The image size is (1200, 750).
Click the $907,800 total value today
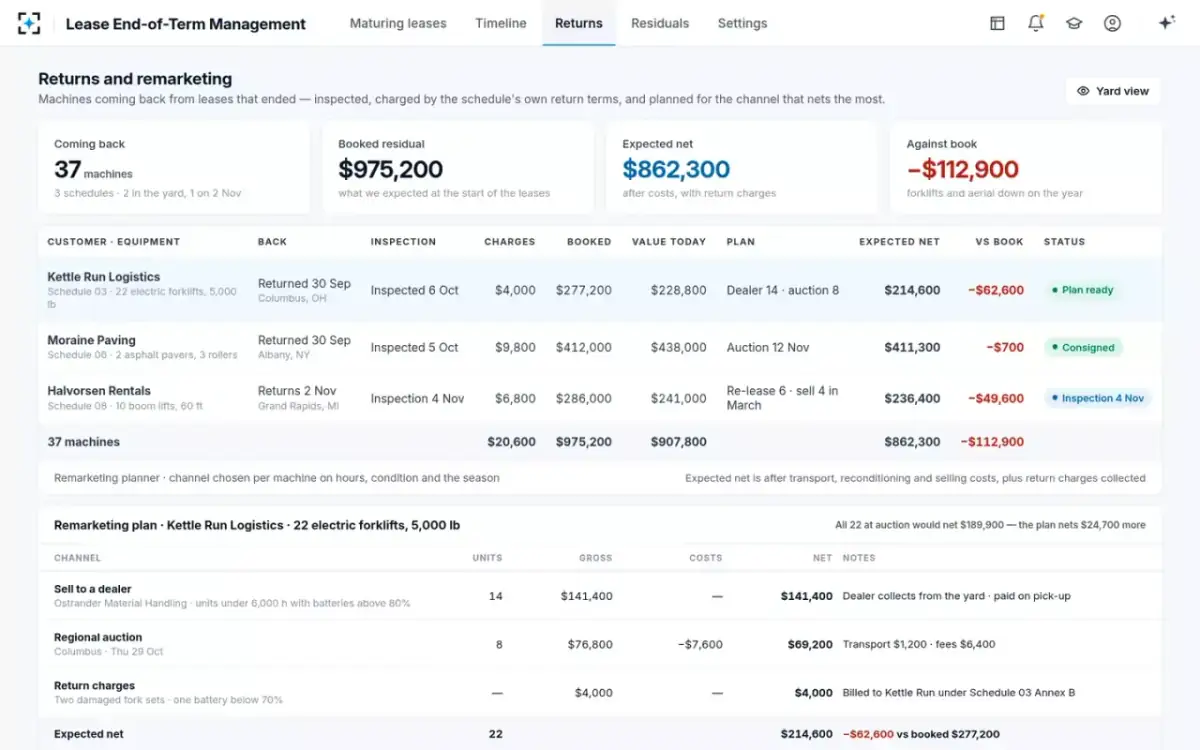tap(678, 442)
